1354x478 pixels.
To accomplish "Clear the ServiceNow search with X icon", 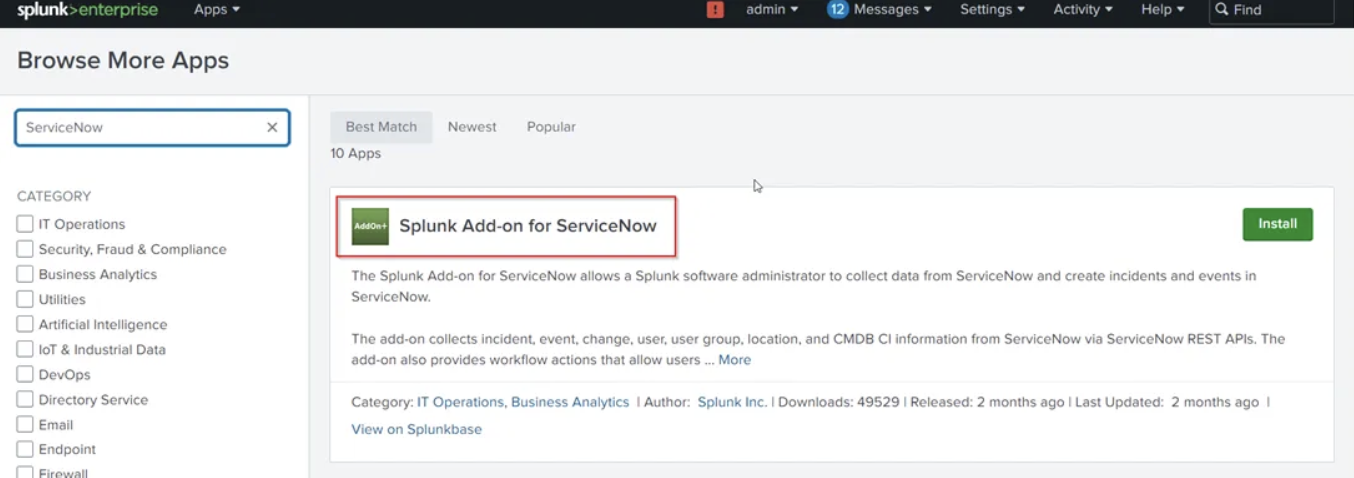I will [x=272, y=128].
